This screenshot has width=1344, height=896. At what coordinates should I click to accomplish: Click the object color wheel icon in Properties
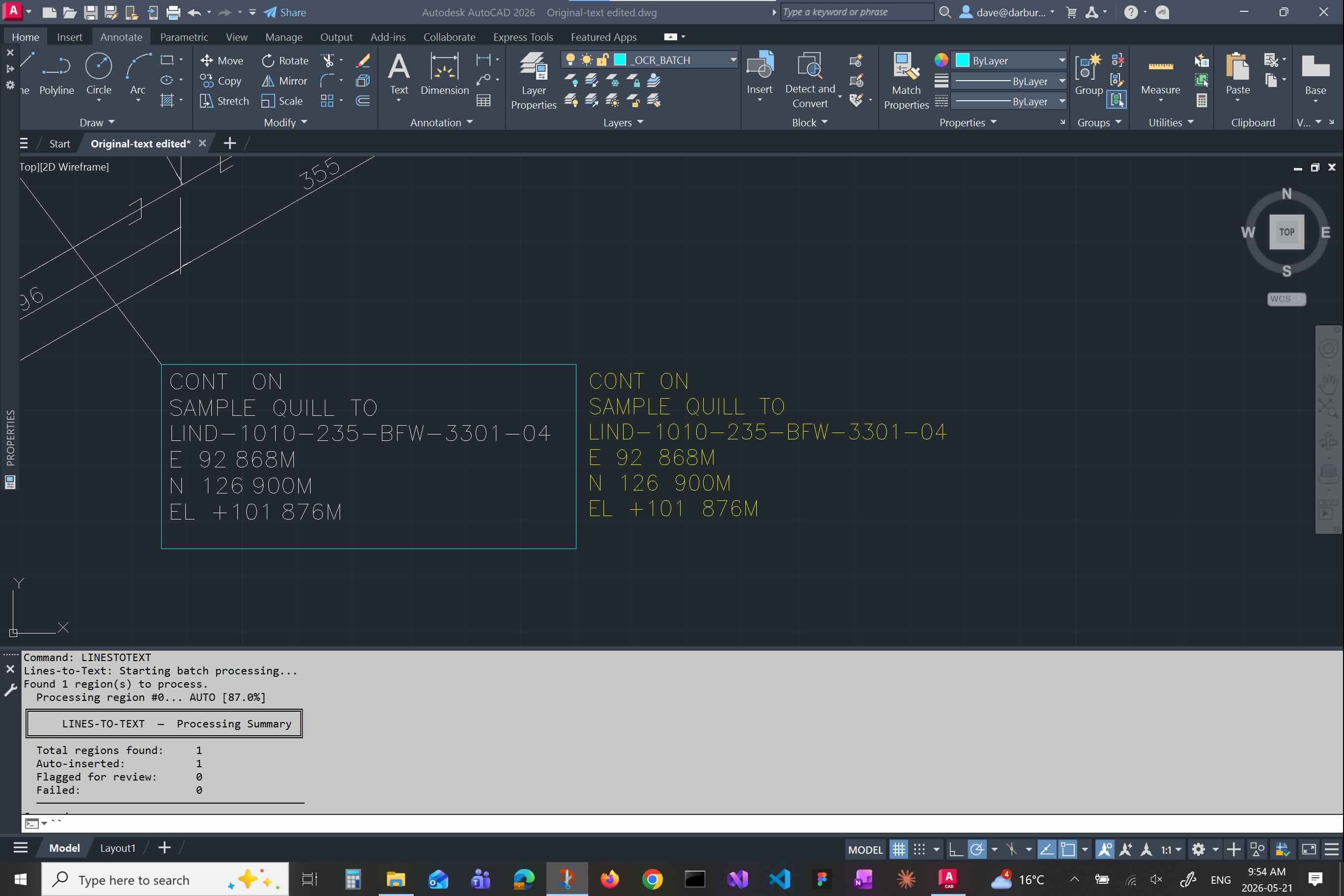pos(941,60)
